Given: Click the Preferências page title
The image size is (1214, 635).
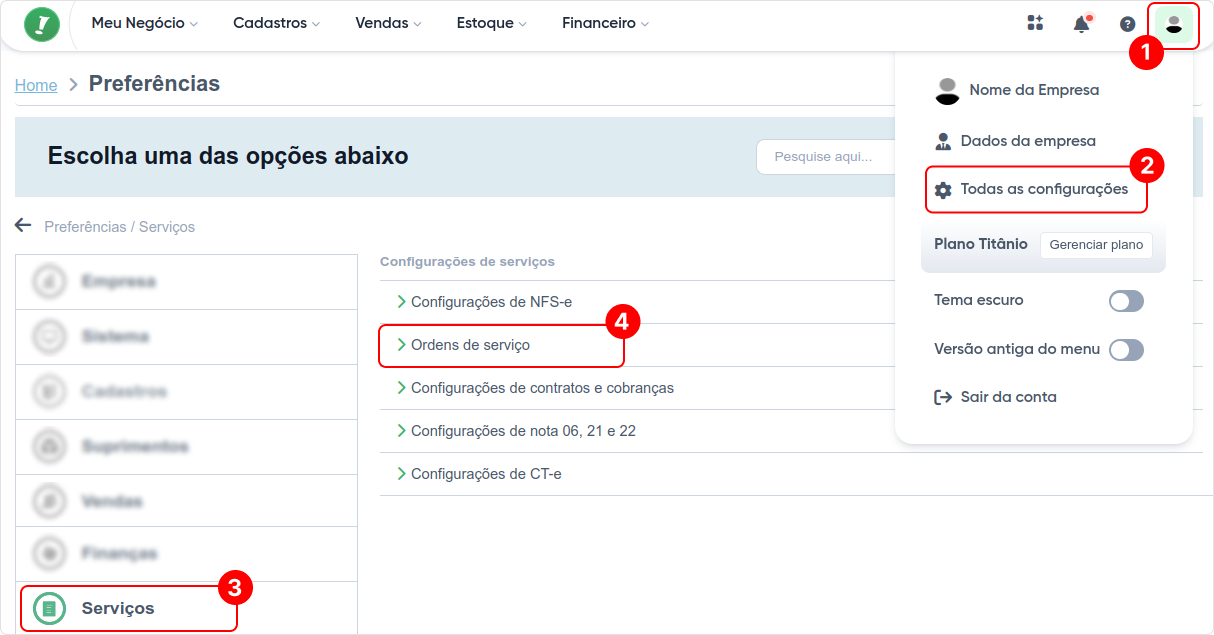Looking at the screenshot, I should tap(154, 84).
